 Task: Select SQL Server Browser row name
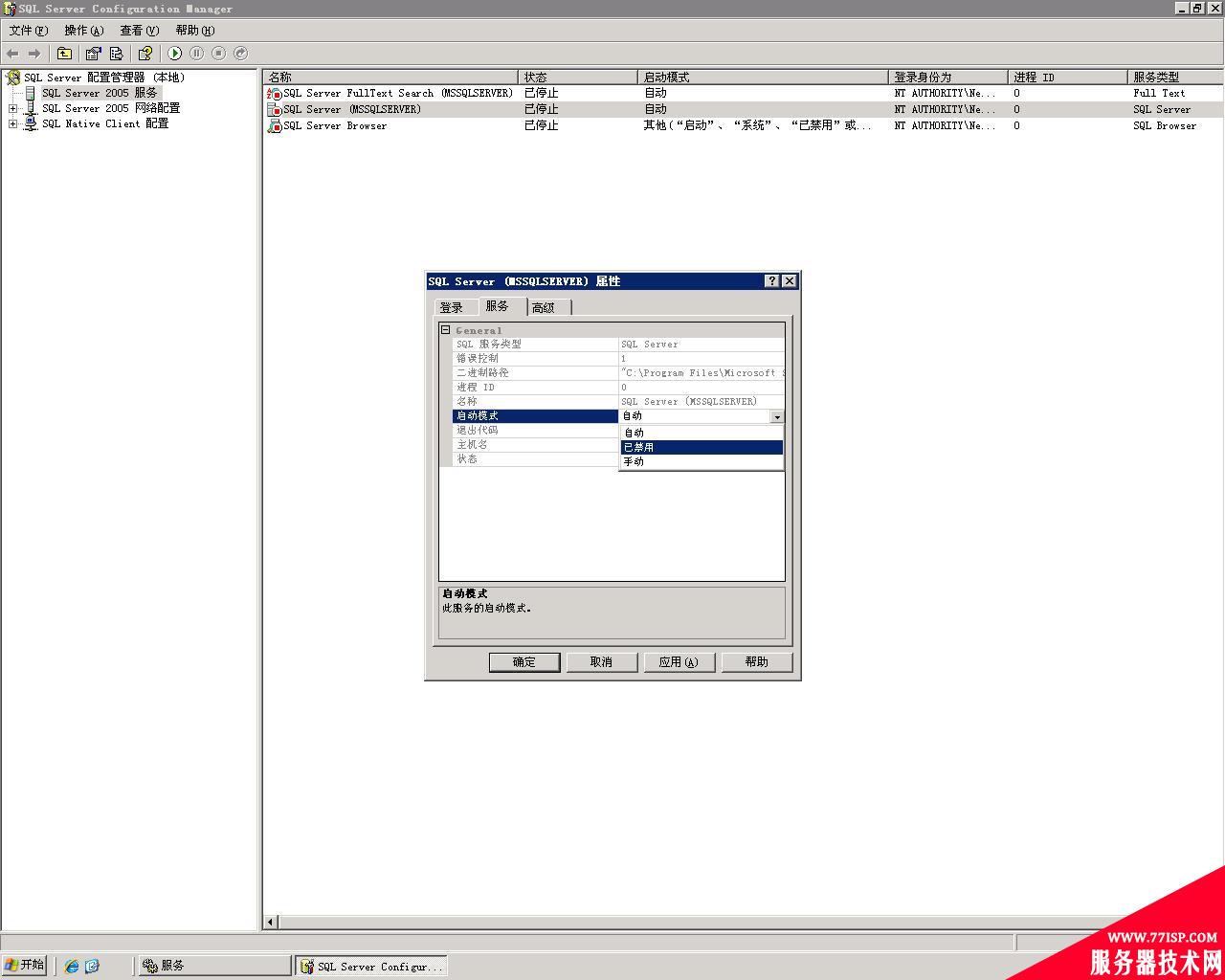click(x=335, y=125)
